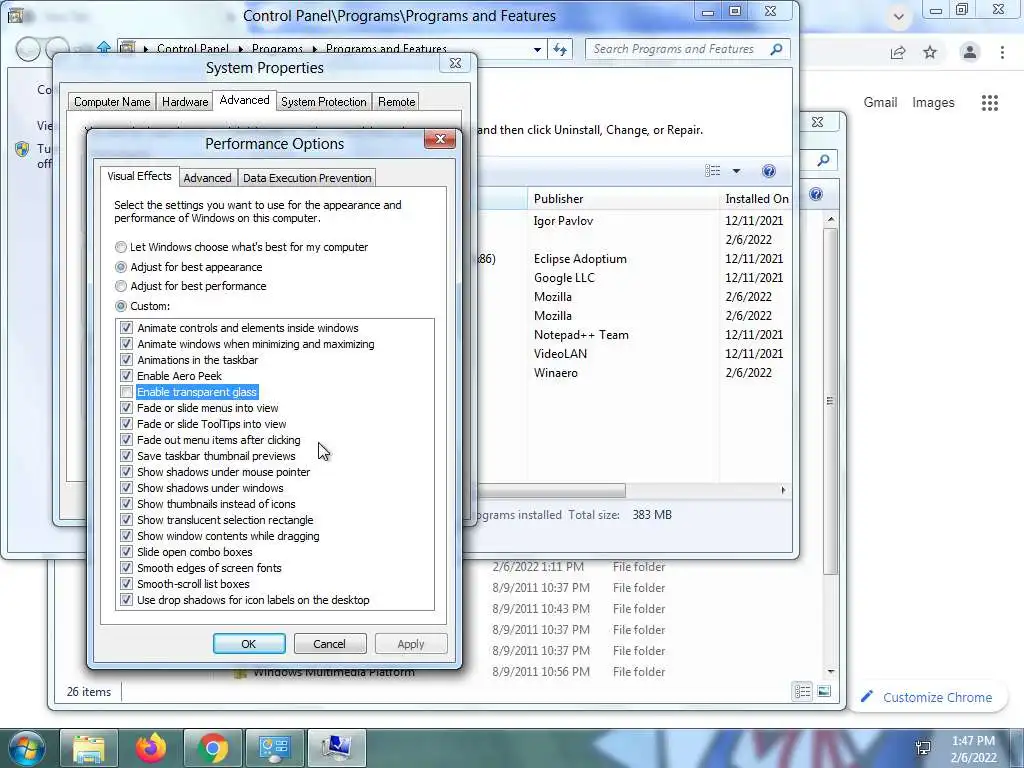
Task: Select Let Windows choose what's best
Action: 121,247
